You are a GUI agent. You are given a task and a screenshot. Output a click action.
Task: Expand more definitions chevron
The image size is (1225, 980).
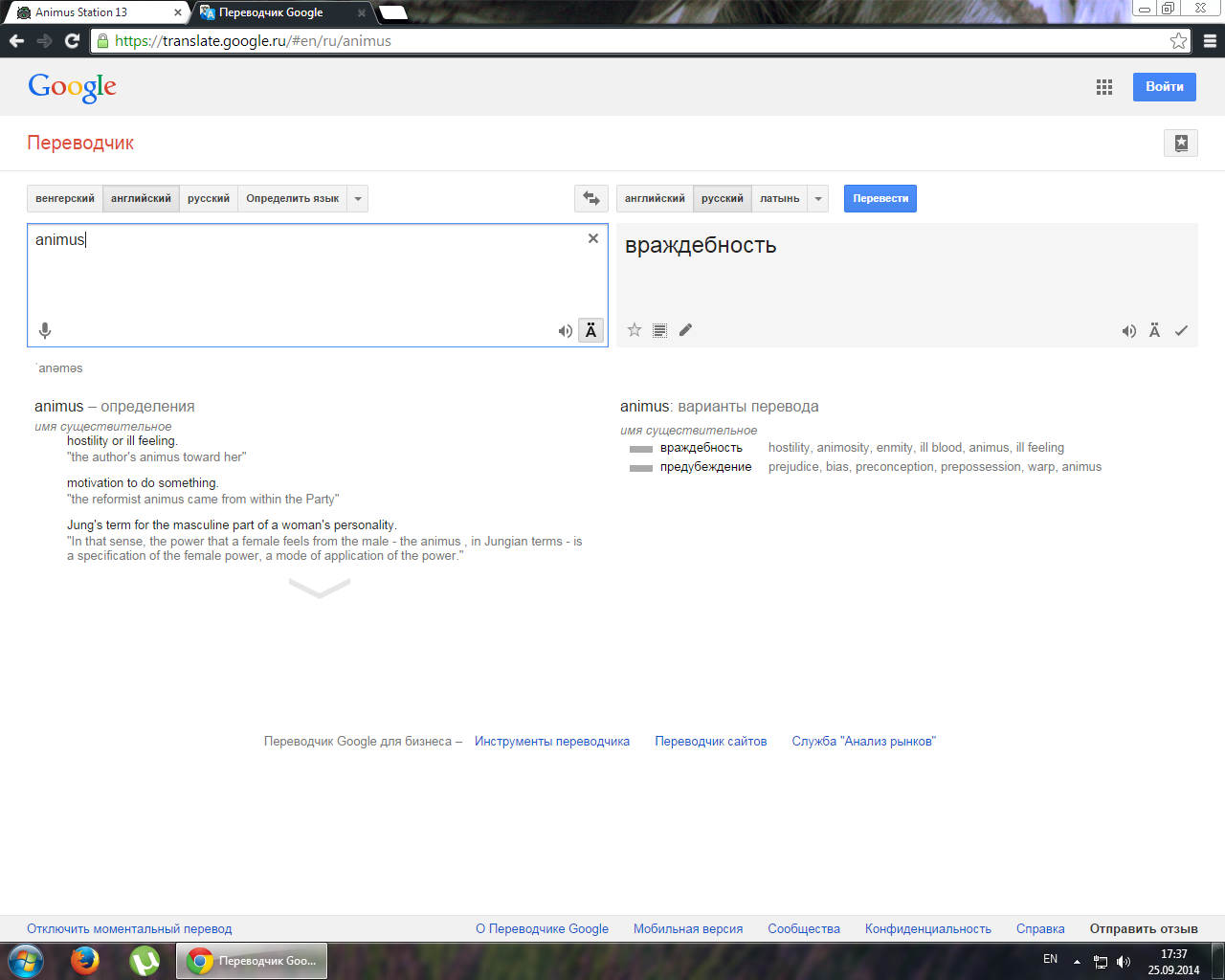pos(320,588)
